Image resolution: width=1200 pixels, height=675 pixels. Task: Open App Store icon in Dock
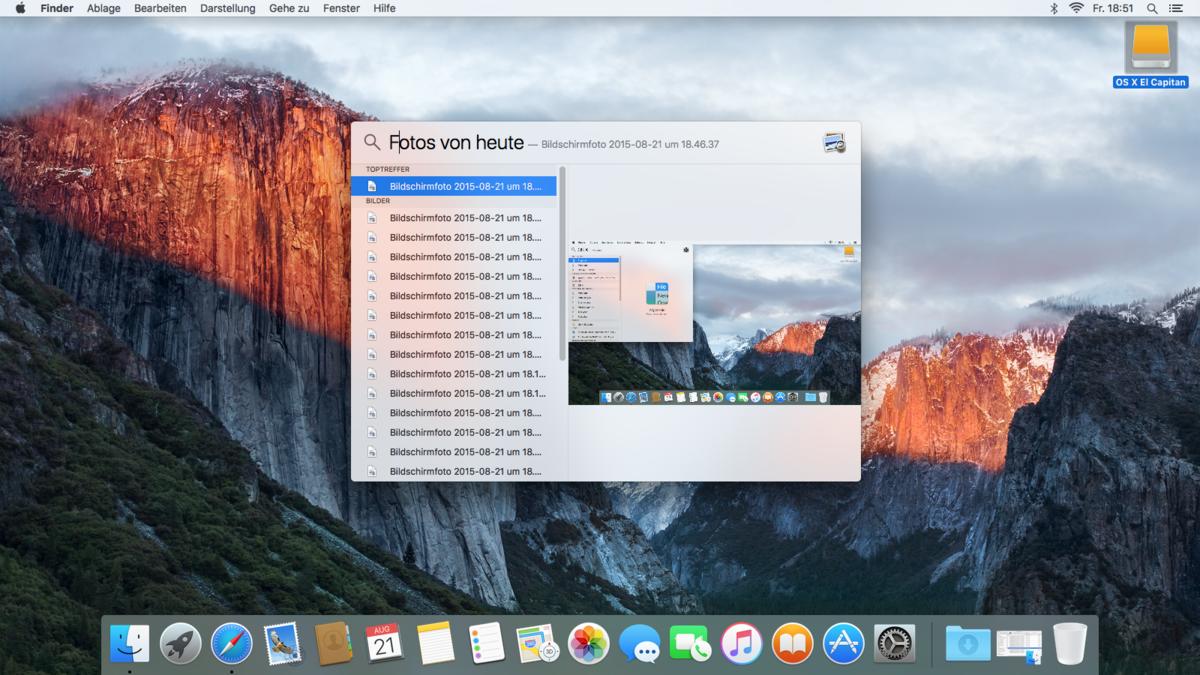(x=843, y=644)
